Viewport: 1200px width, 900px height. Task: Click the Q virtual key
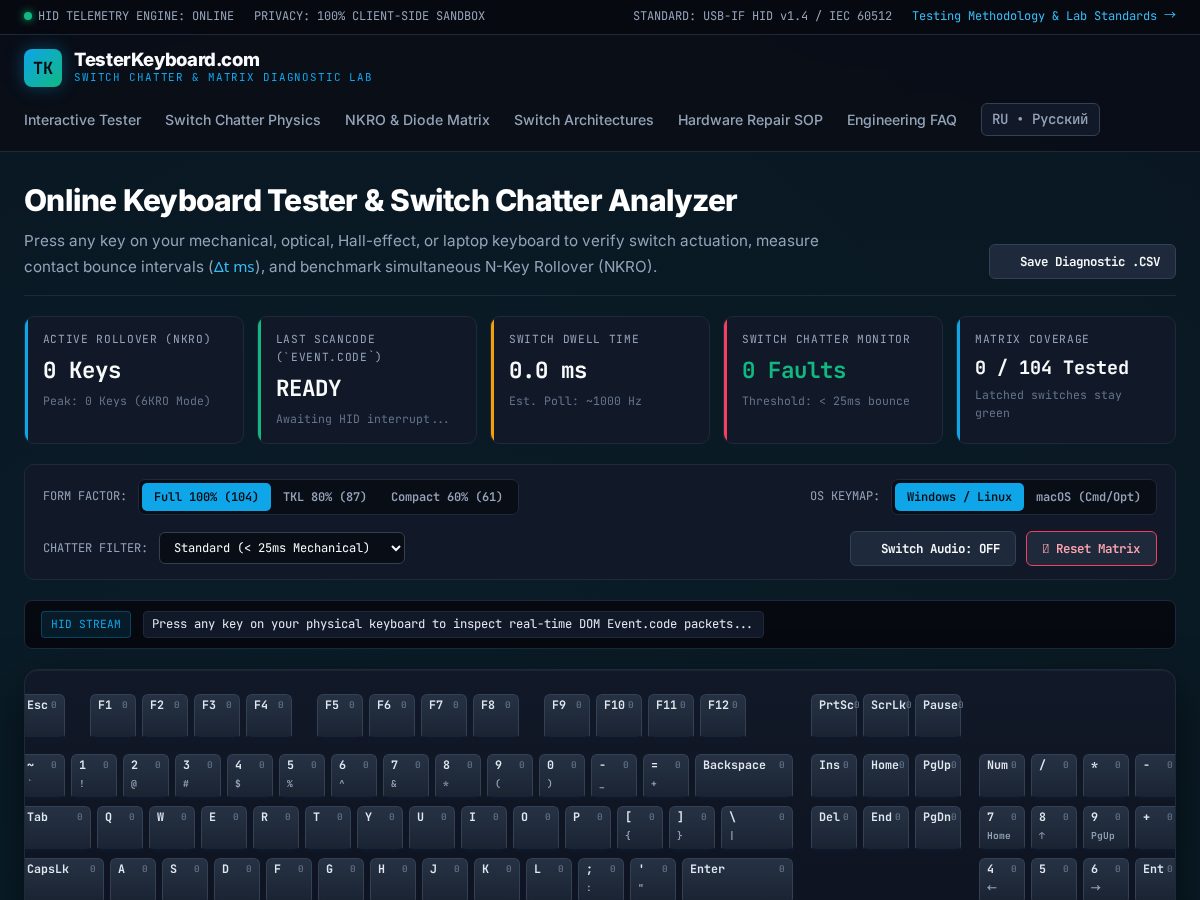[x=120, y=828]
